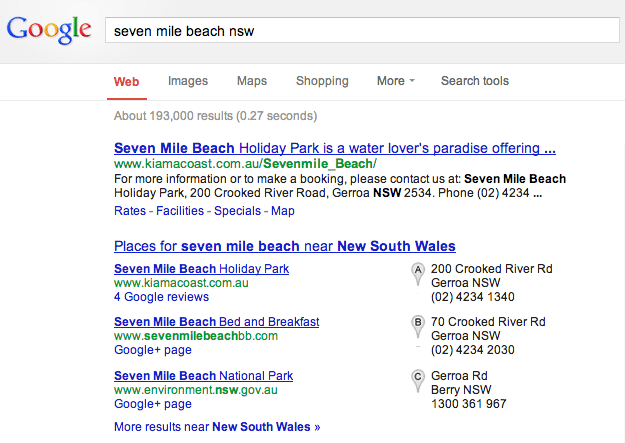The image size is (625, 443).
Task: Open the Rates sitelink
Action: point(130,211)
